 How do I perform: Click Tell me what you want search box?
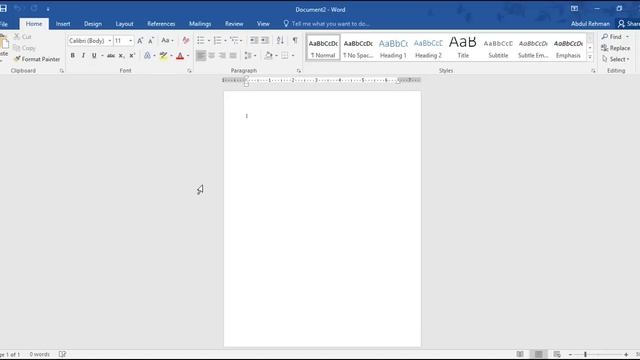pyautogui.click(x=327, y=24)
